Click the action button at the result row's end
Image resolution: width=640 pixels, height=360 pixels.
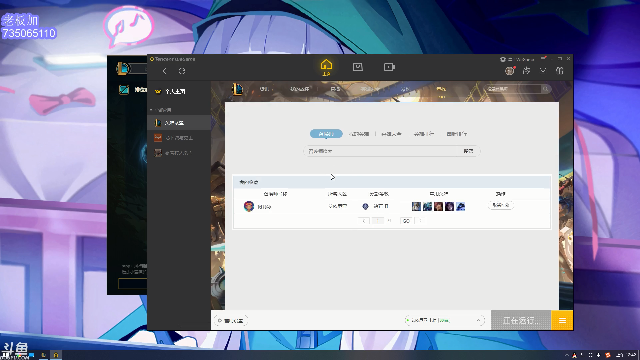(x=500, y=205)
